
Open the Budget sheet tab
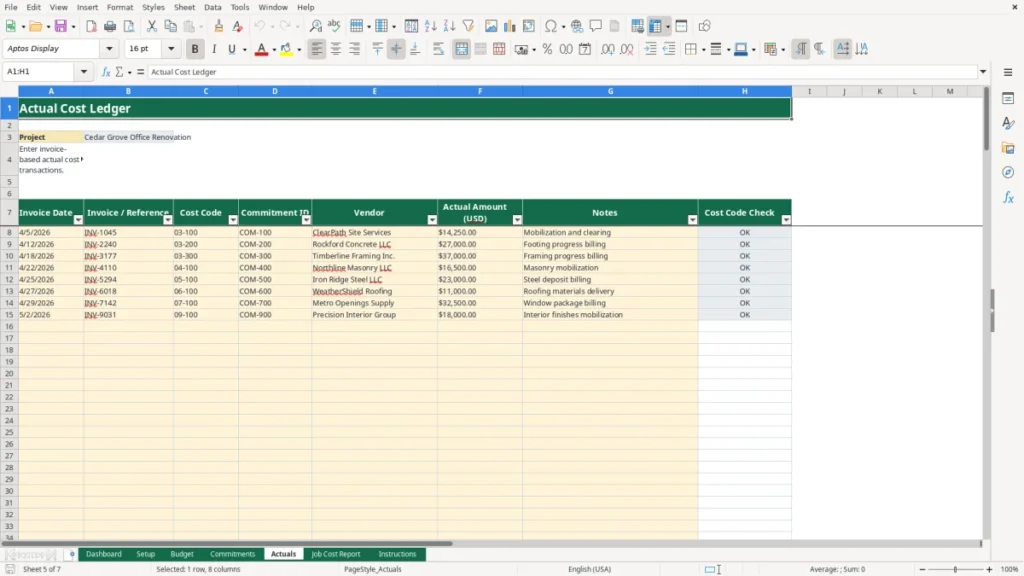182,554
